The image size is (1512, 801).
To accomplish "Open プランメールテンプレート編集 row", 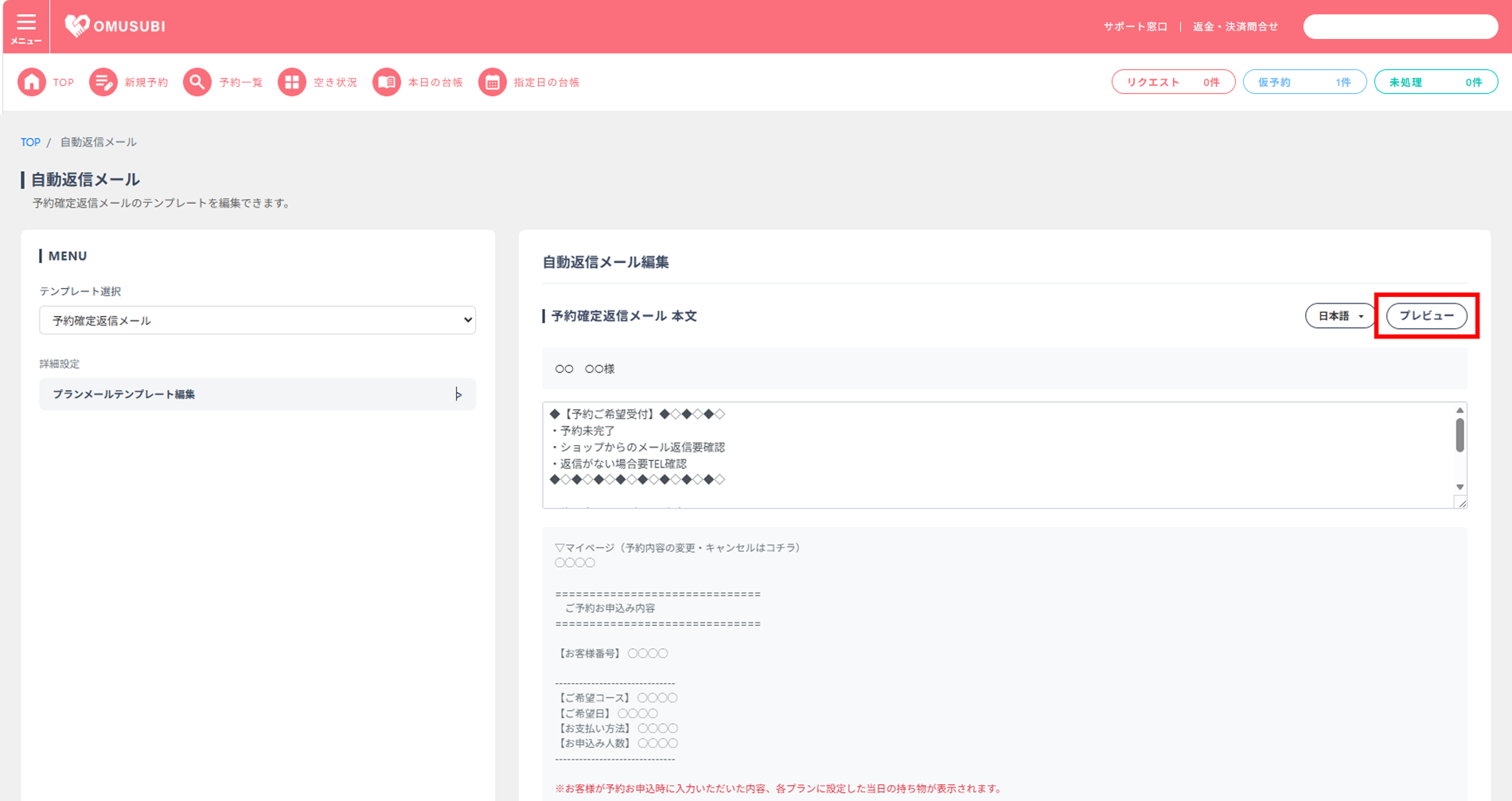I will tap(257, 394).
